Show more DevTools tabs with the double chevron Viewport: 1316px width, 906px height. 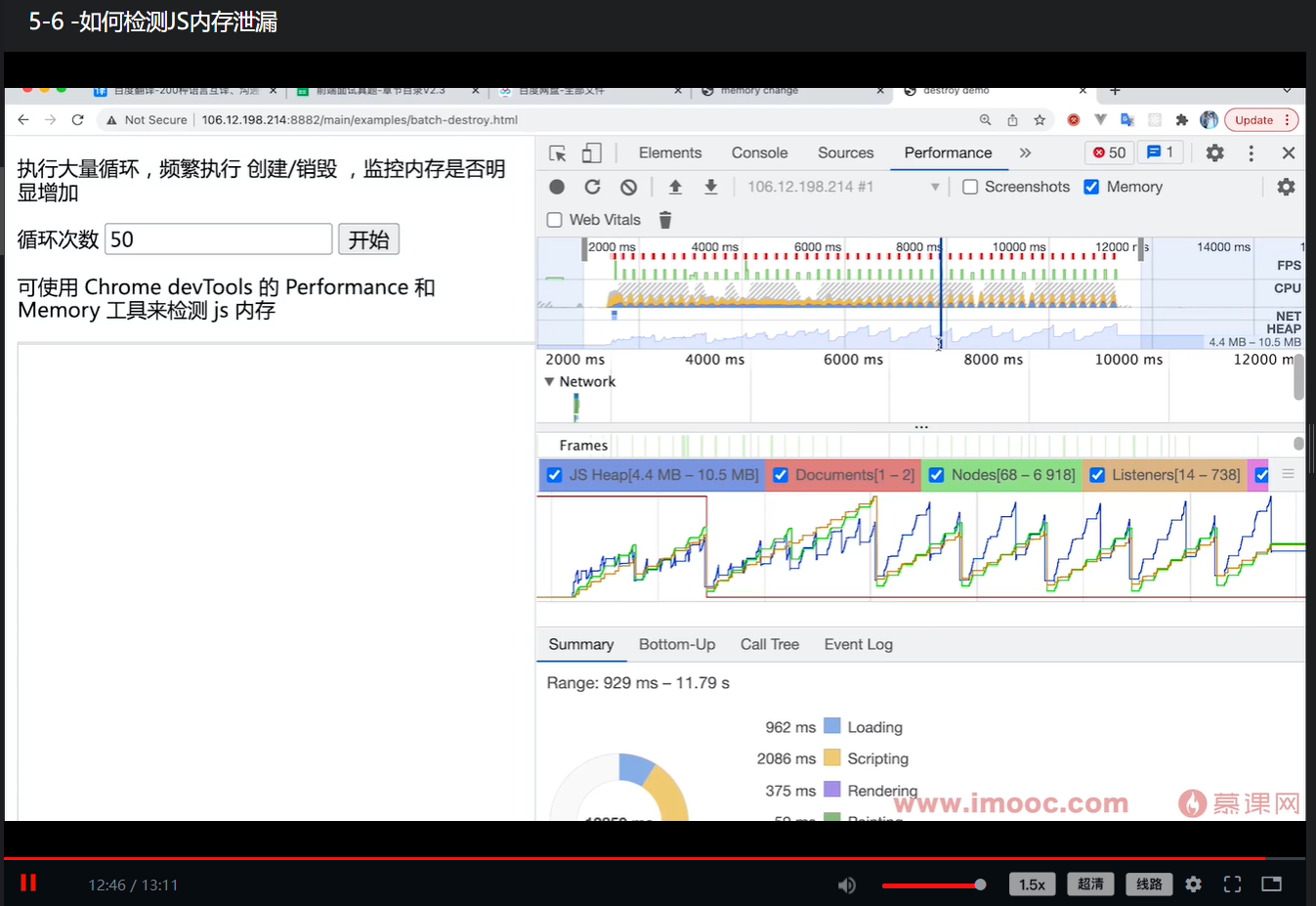1025,153
